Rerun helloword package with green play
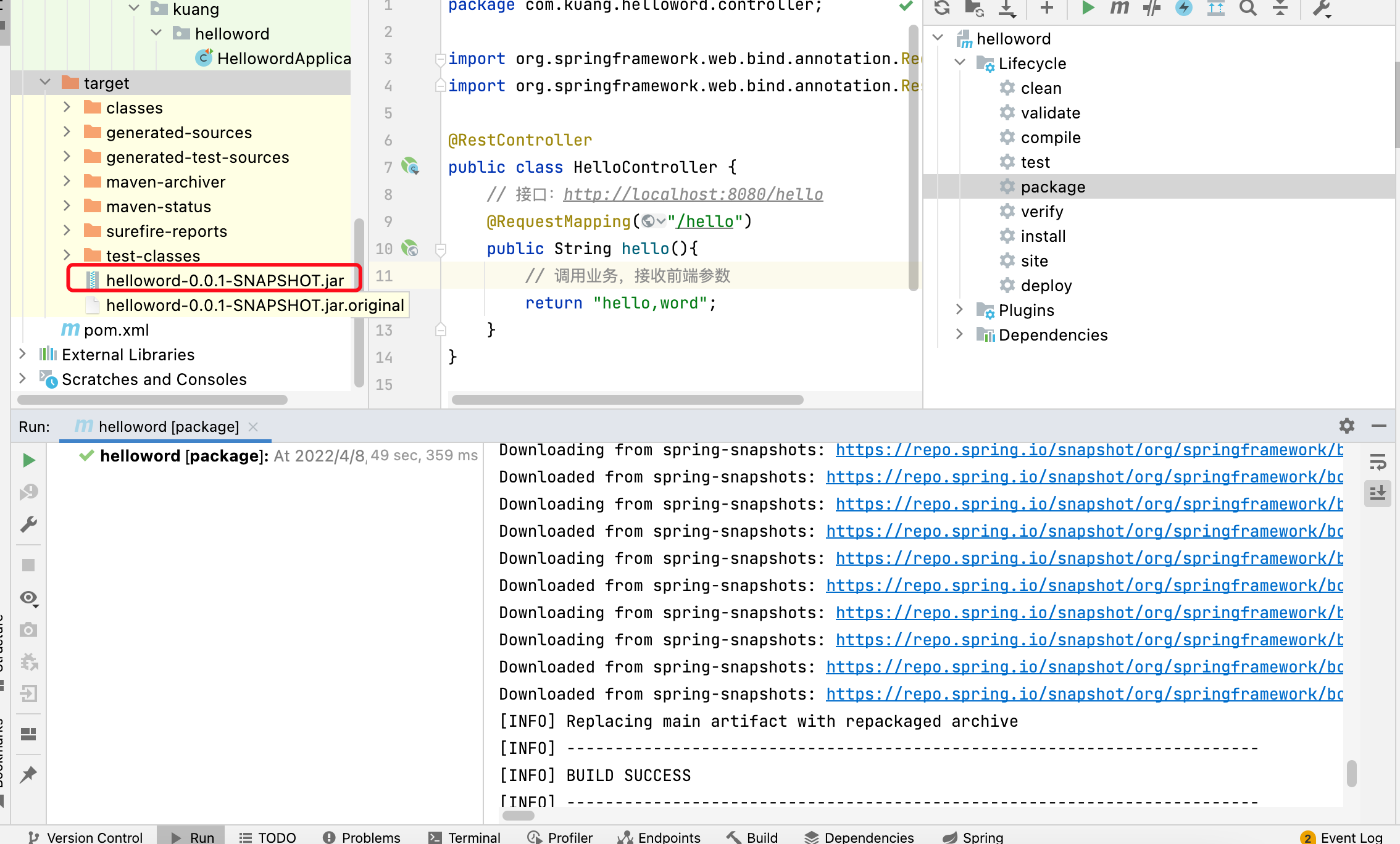1400x844 pixels. pos(28,460)
